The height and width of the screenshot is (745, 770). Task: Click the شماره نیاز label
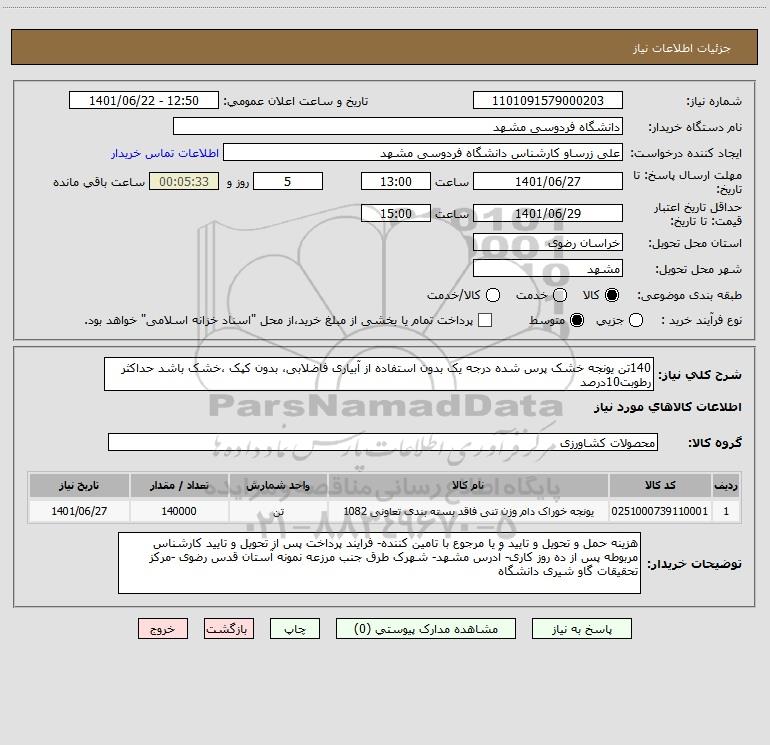click(x=714, y=102)
